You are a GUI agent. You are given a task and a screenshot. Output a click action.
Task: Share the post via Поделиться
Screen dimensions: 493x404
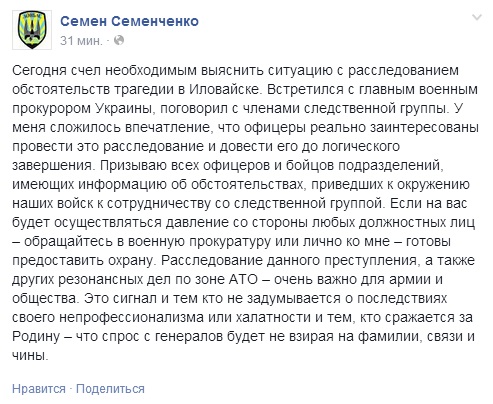tap(110, 389)
